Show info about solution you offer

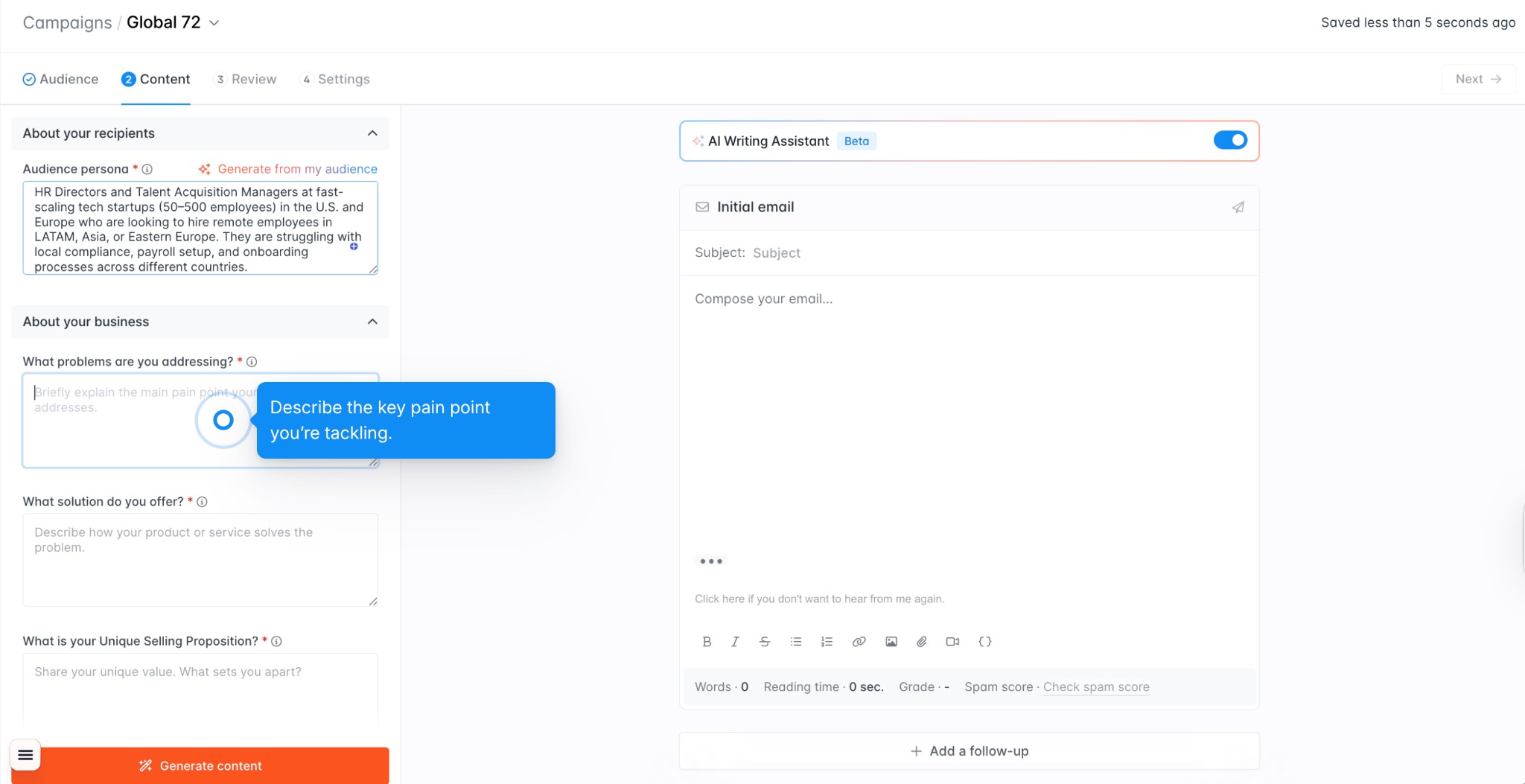(202, 502)
